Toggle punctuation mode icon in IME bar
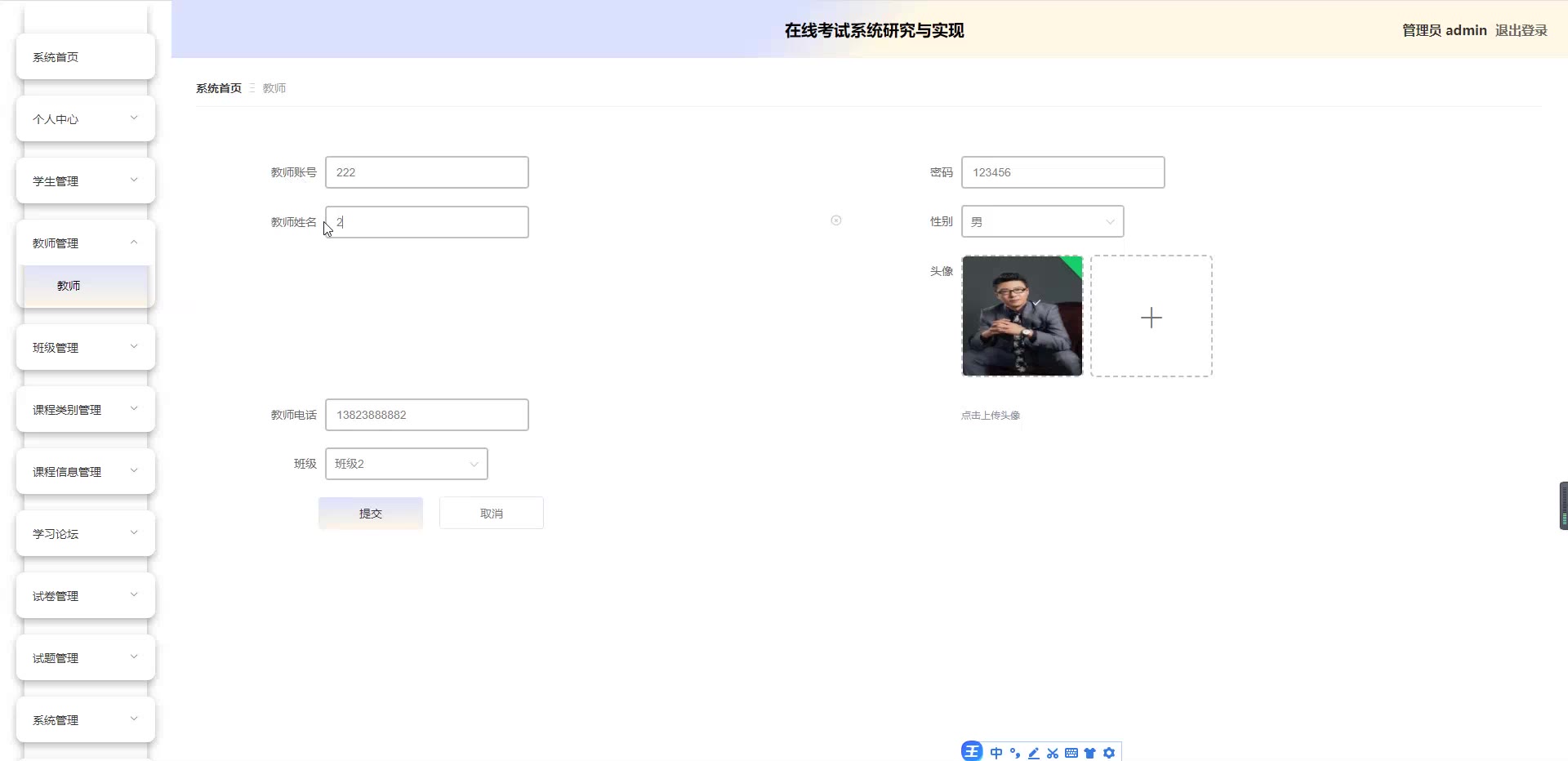Screen dimensions: 1568x761 point(1015,753)
